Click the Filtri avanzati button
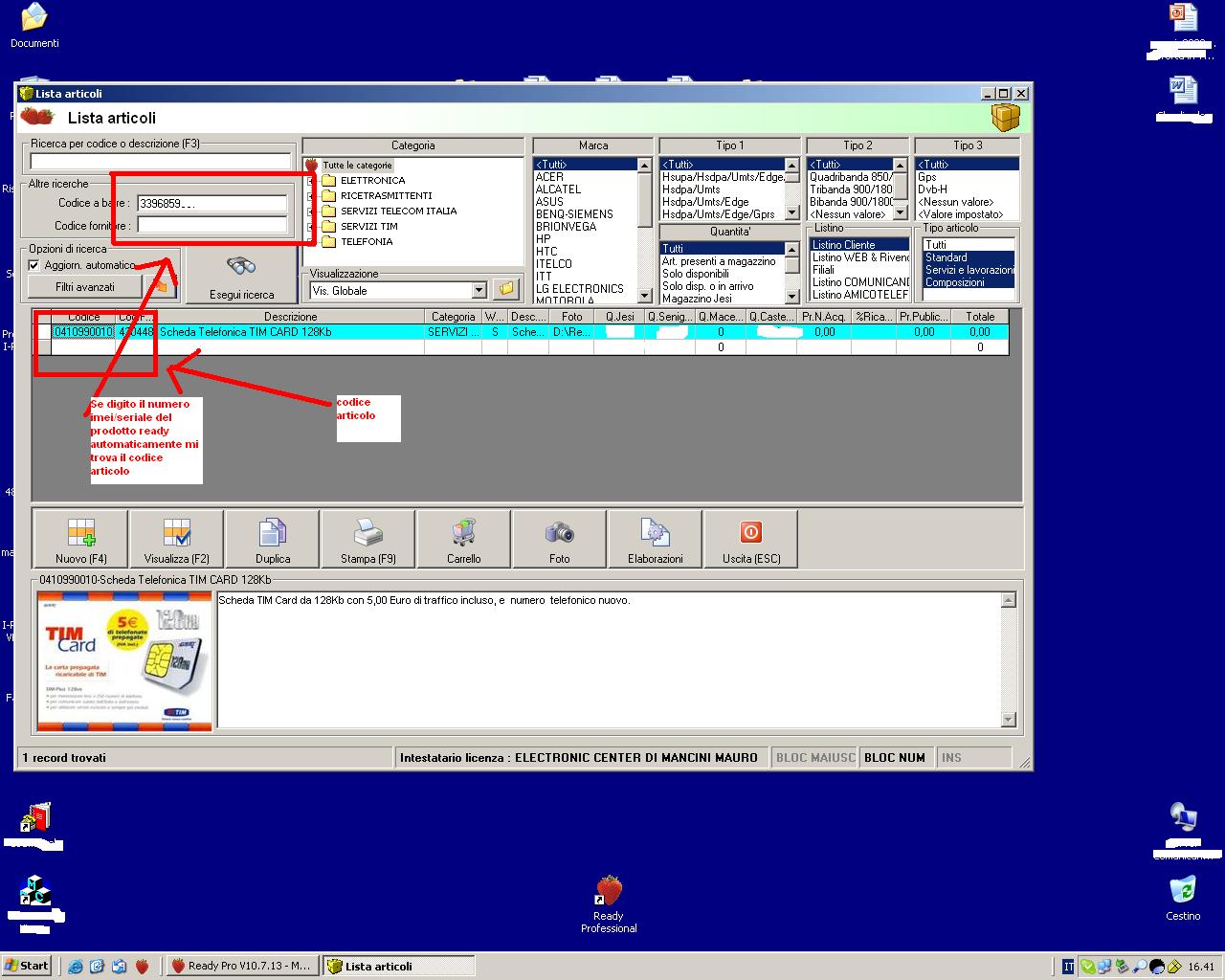 [x=85, y=286]
